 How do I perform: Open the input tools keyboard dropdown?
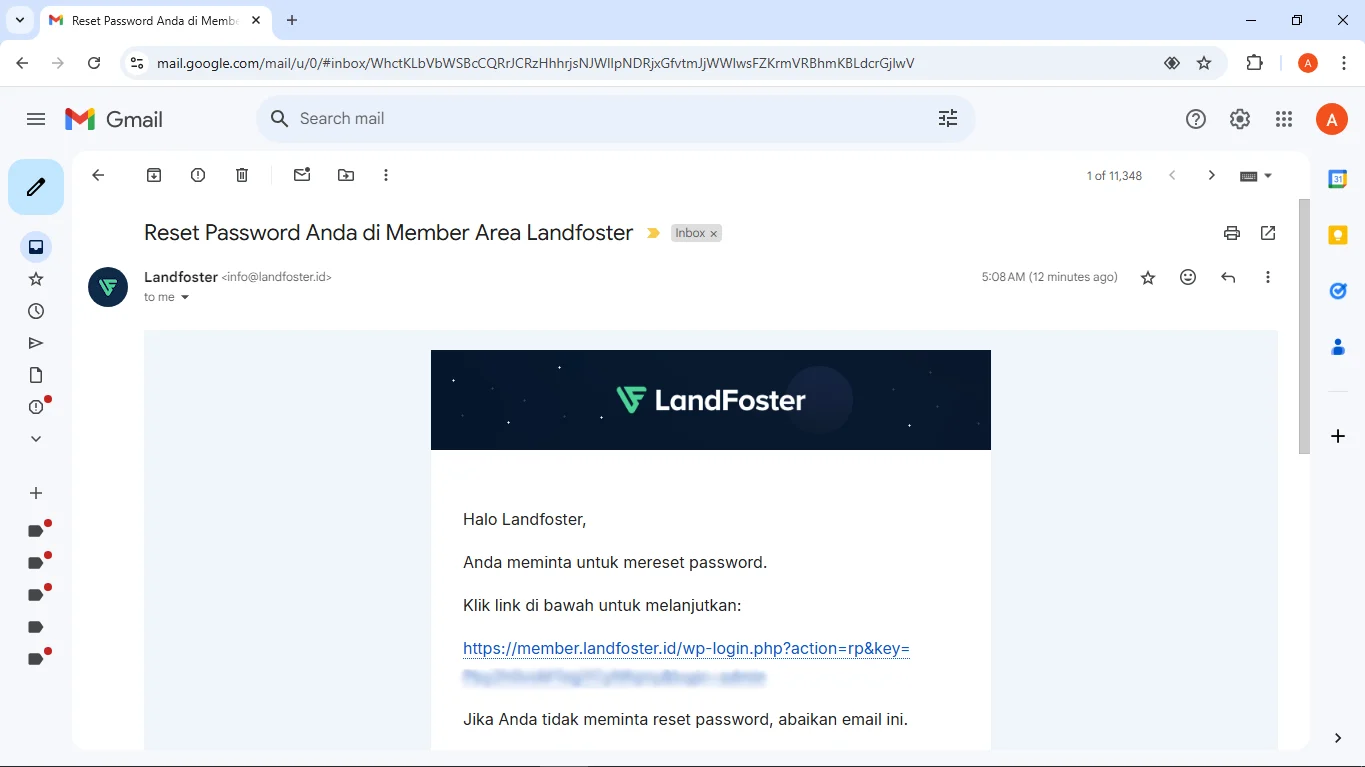click(1256, 175)
